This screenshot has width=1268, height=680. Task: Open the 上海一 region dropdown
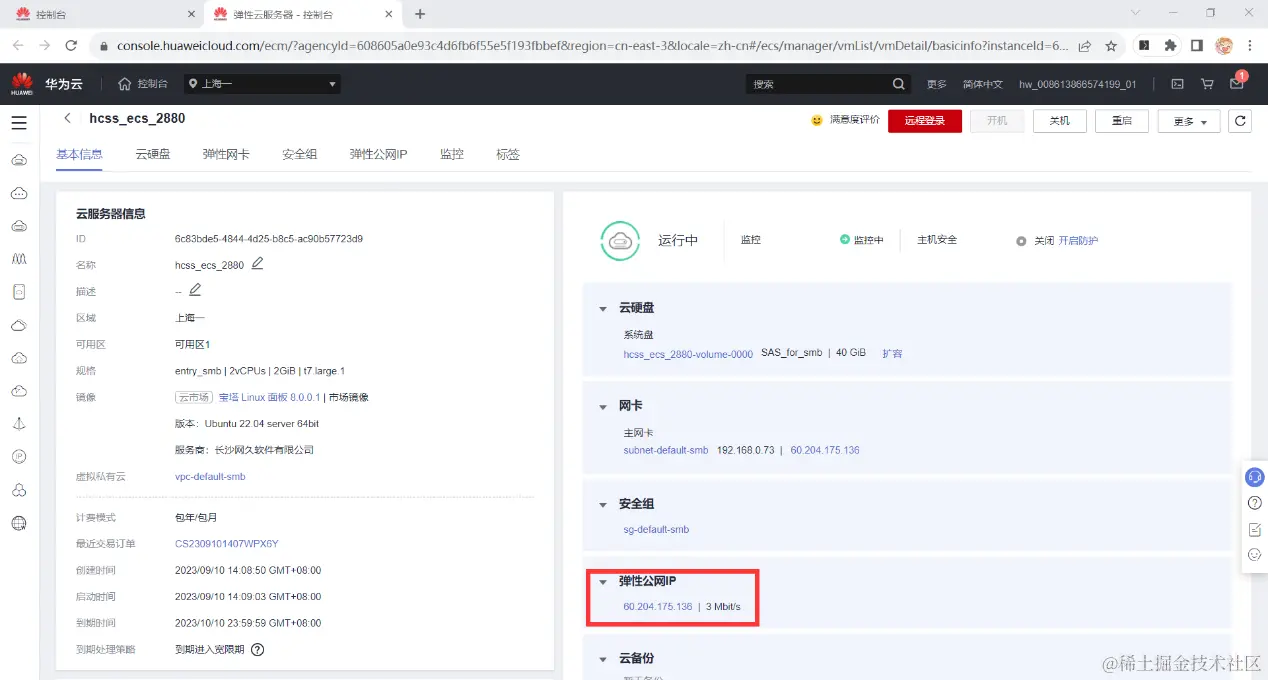[x=263, y=84]
